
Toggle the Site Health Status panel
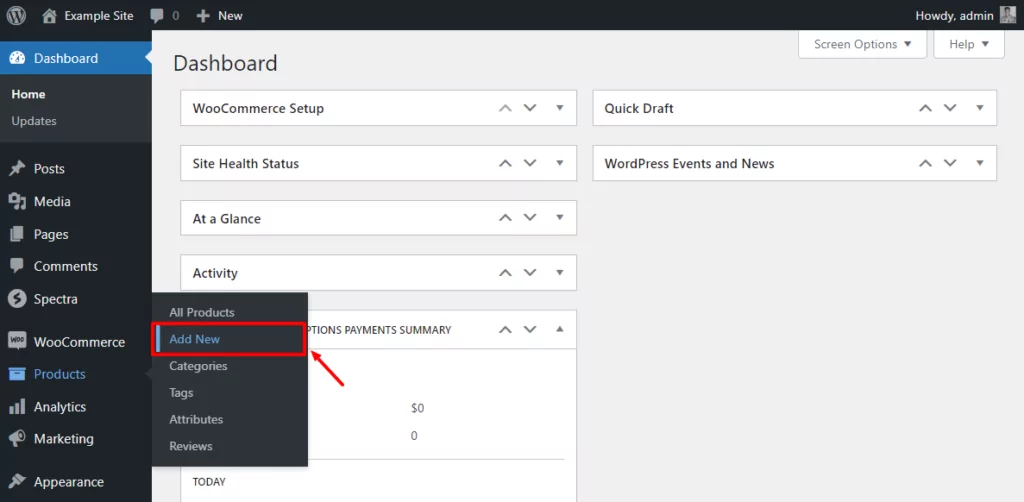559,163
